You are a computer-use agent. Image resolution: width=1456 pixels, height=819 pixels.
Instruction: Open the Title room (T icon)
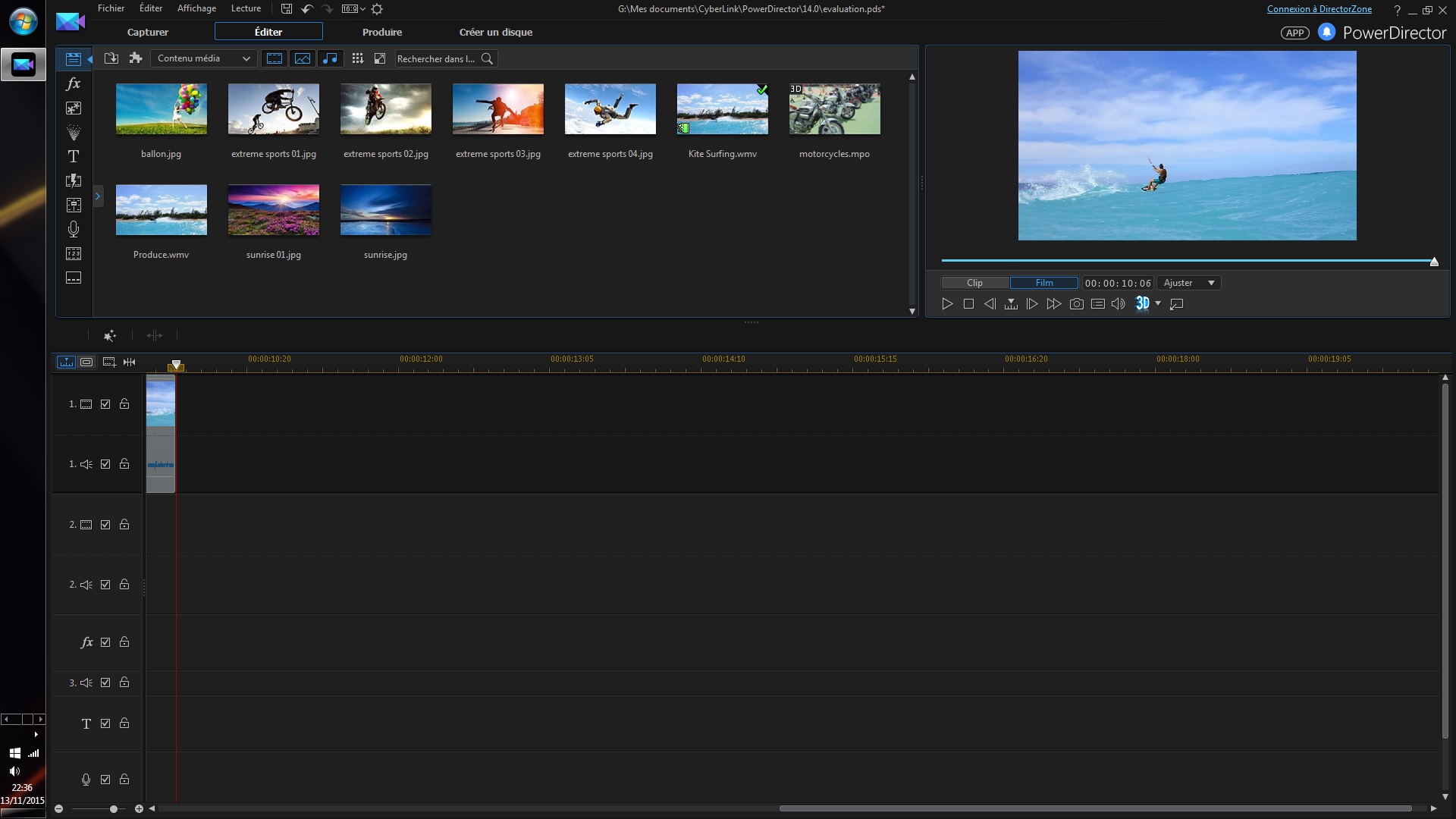click(x=74, y=156)
